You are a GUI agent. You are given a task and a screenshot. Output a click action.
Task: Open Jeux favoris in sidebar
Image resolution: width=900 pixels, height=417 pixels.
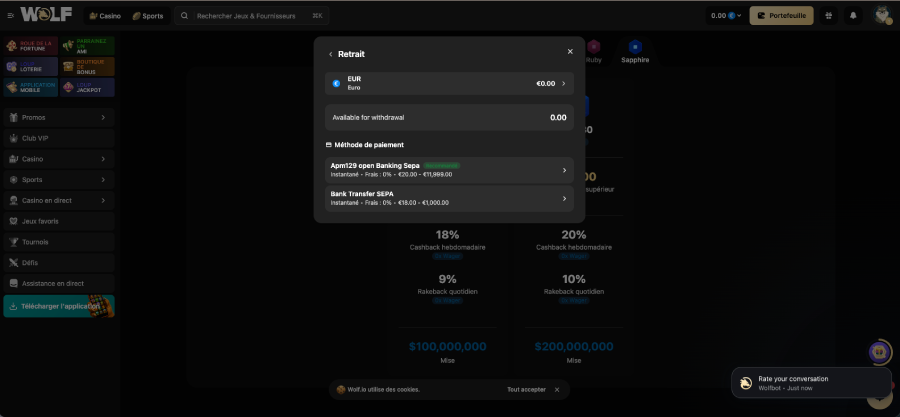59,221
